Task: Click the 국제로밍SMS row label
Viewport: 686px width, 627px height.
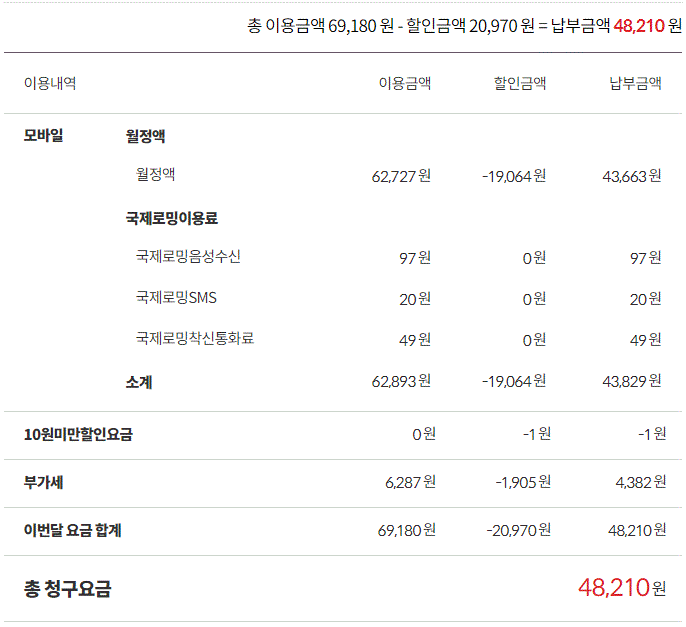Action: pyautogui.click(x=176, y=298)
